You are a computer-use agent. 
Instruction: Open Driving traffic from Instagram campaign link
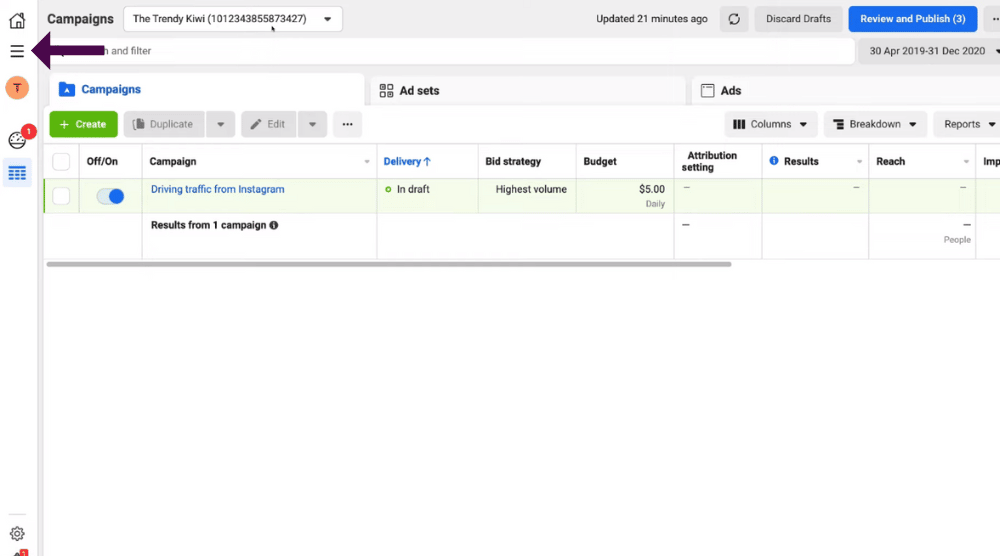(x=217, y=189)
